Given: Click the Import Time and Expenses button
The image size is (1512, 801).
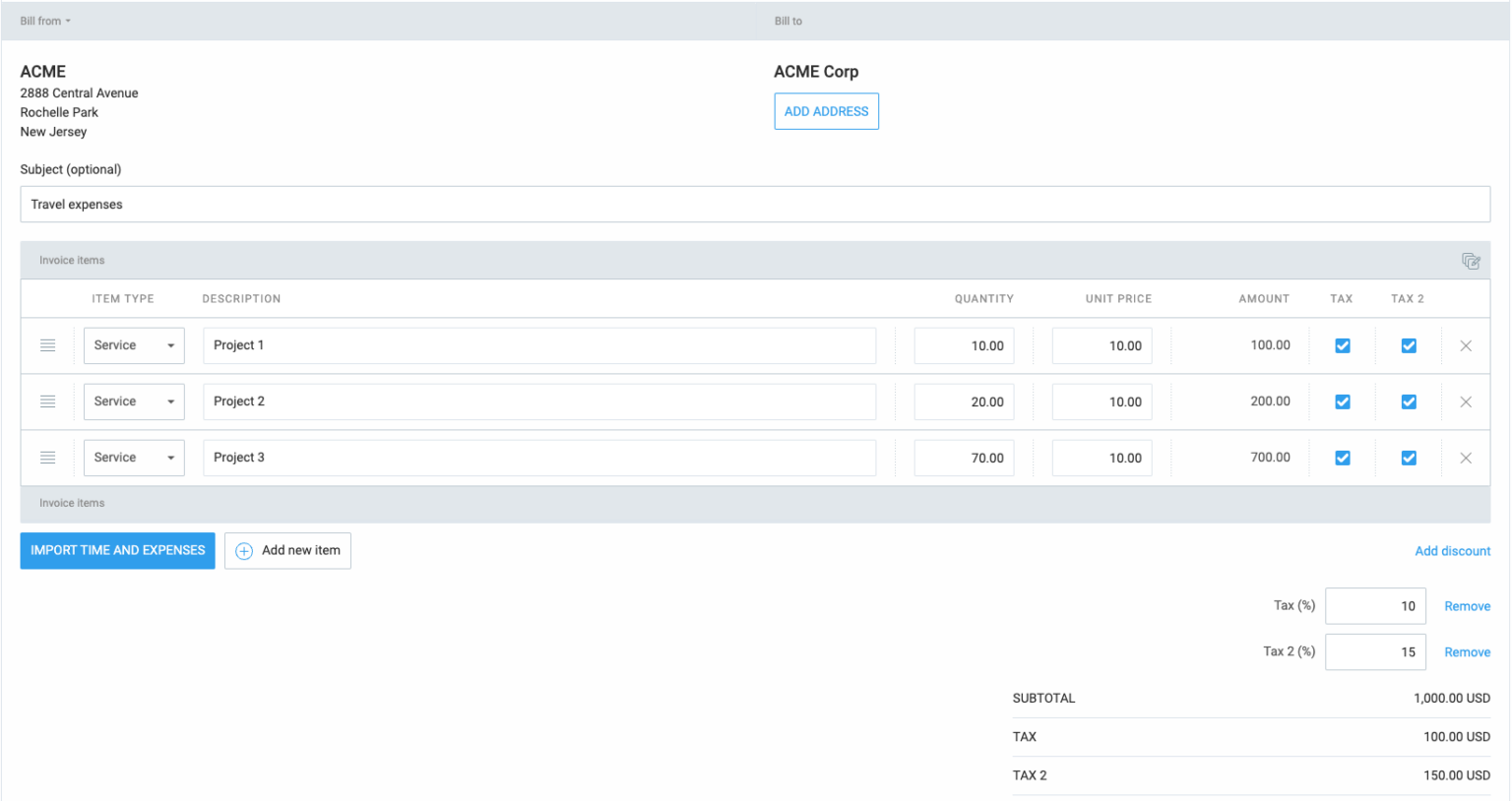Looking at the screenshot, I should point(117,550).
